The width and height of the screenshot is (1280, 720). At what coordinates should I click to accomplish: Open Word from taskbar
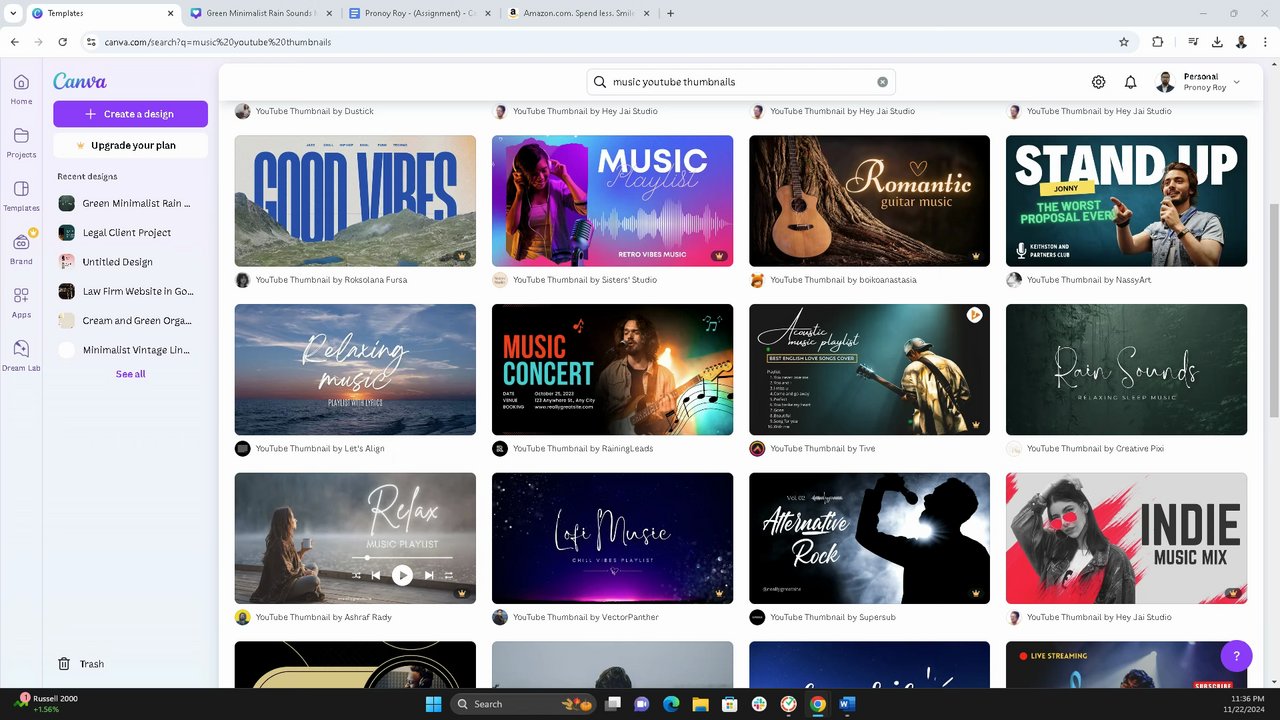847,704
